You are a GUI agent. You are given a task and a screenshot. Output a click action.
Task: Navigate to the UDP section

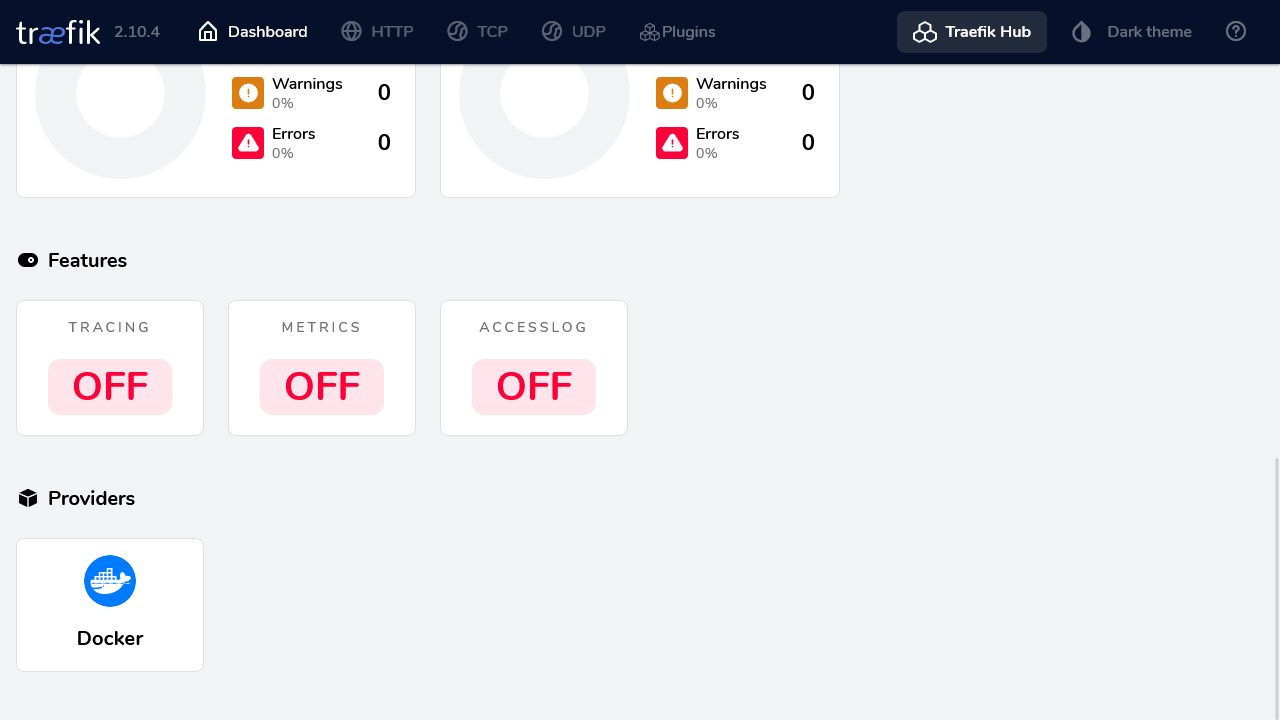574,32
